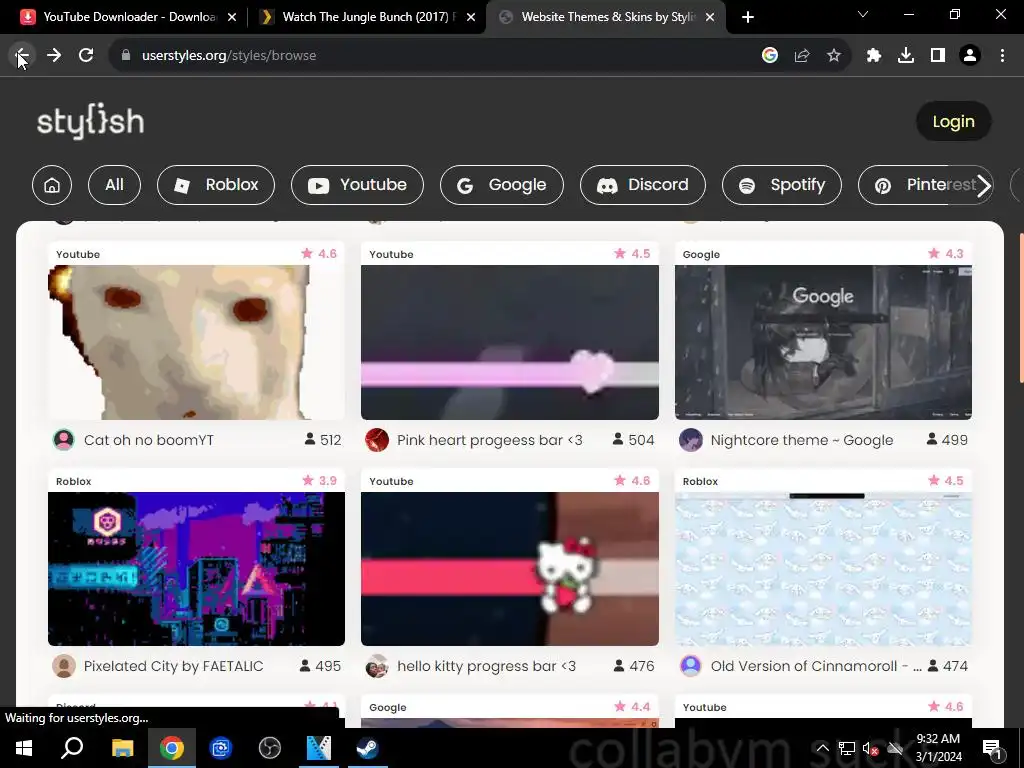Click Pink heart progeess bar <3 title
Screen dimensions: 1024x768
490,440
